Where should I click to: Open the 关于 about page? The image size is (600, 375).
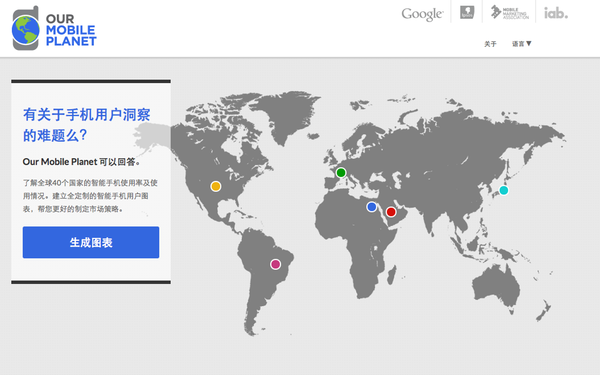[490, 44]
